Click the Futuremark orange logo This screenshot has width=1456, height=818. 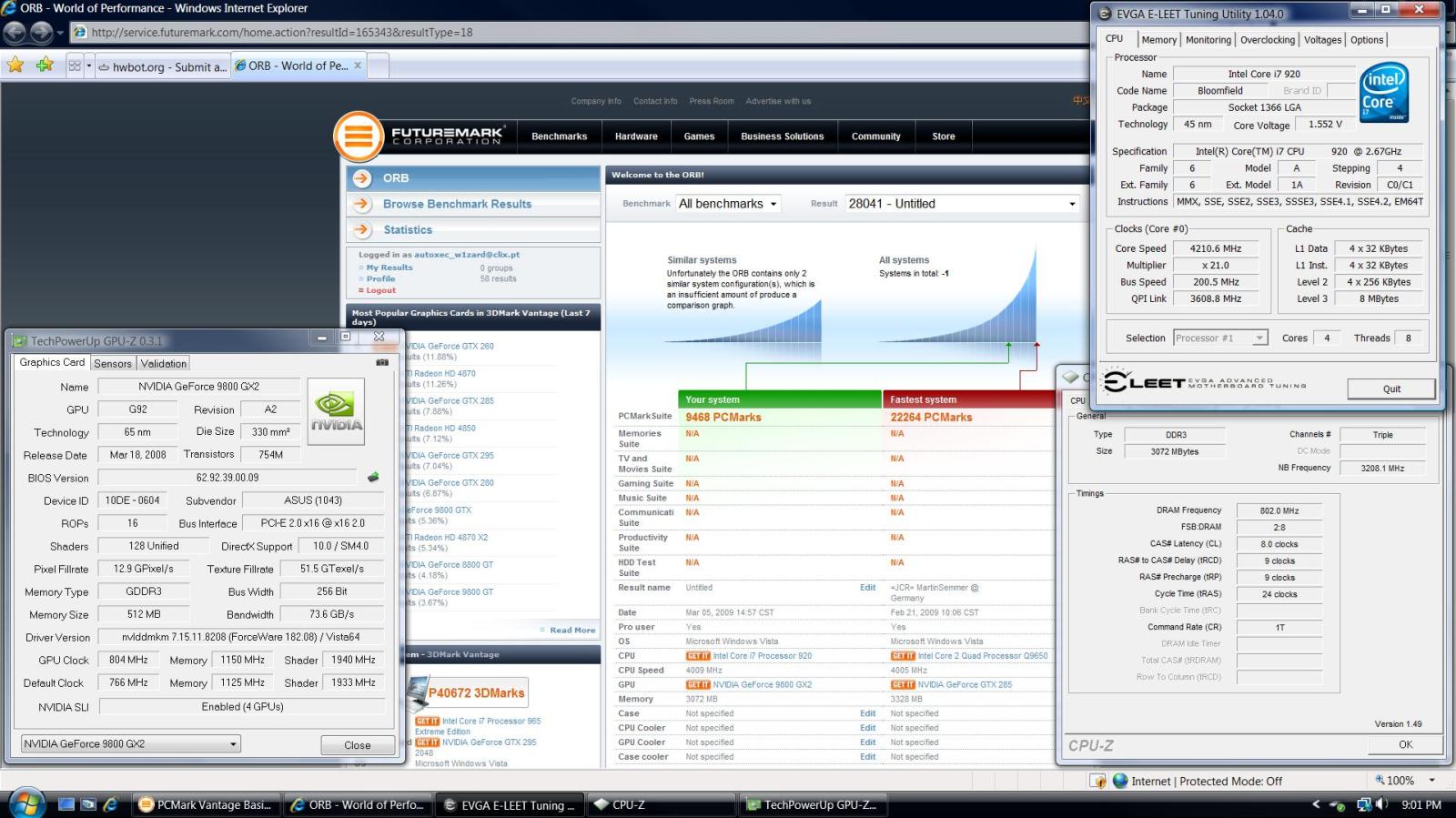[359, 136]
